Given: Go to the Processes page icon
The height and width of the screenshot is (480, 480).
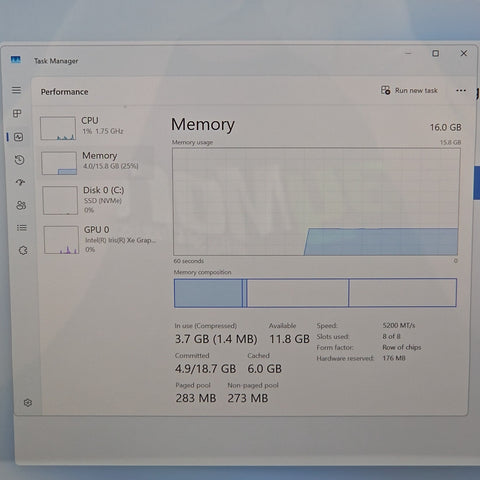Looking at the screenshot, I should 17,114.
